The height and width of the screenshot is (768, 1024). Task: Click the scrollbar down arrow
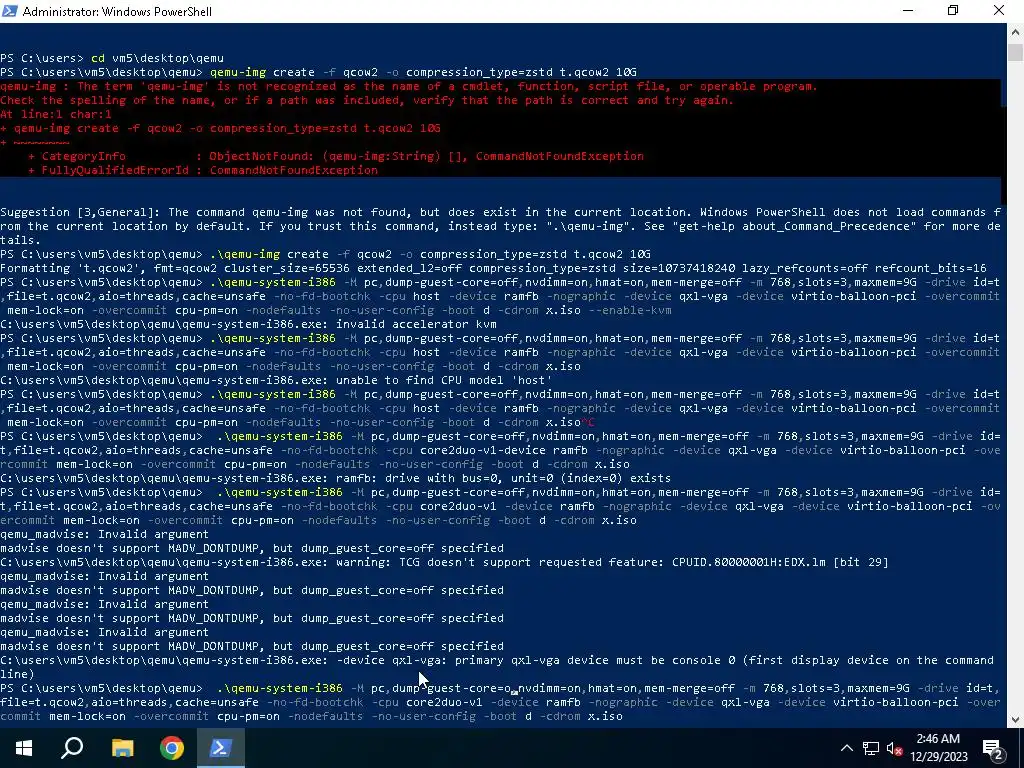tap(1016, 720)
